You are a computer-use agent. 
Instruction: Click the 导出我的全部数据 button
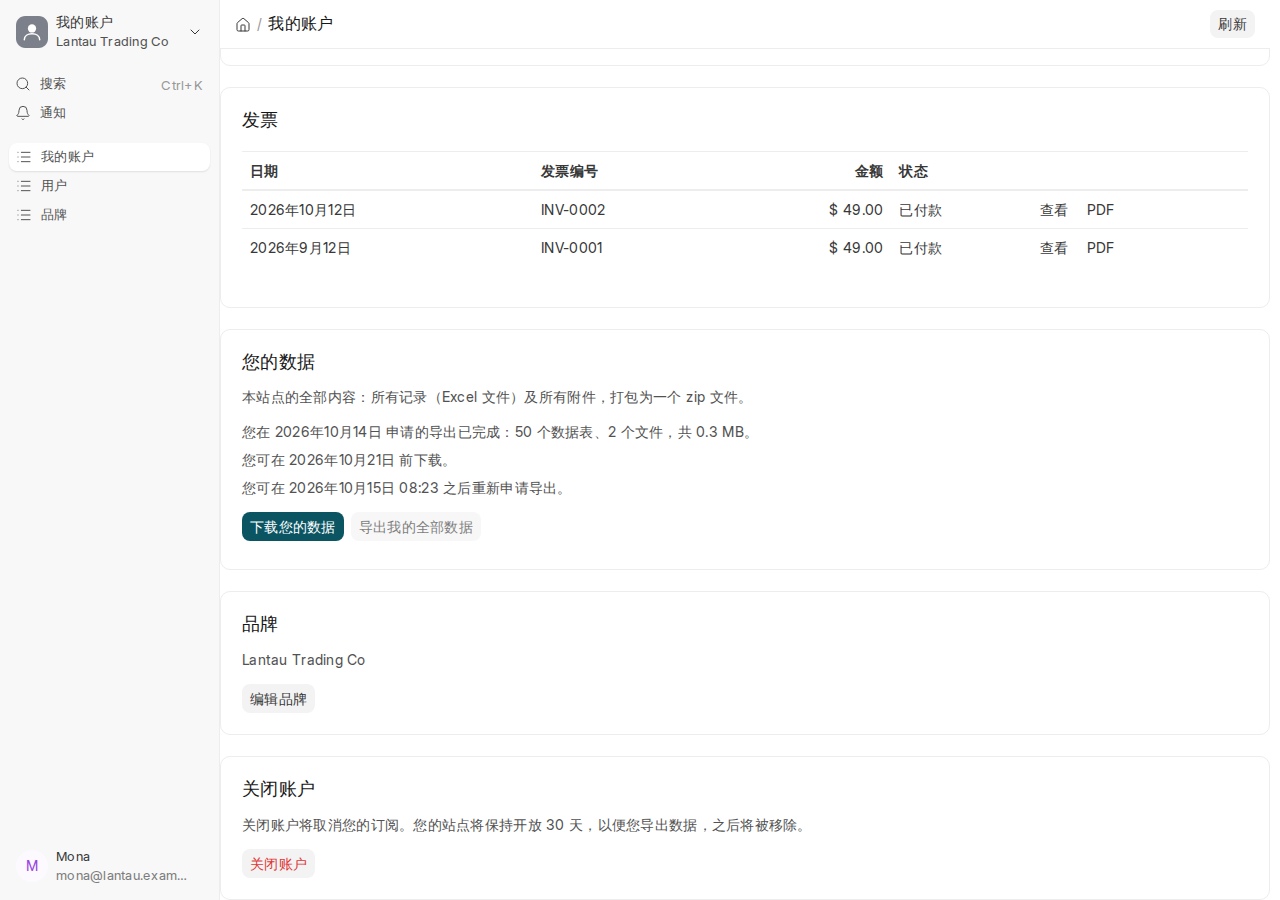tap(416, 527)
